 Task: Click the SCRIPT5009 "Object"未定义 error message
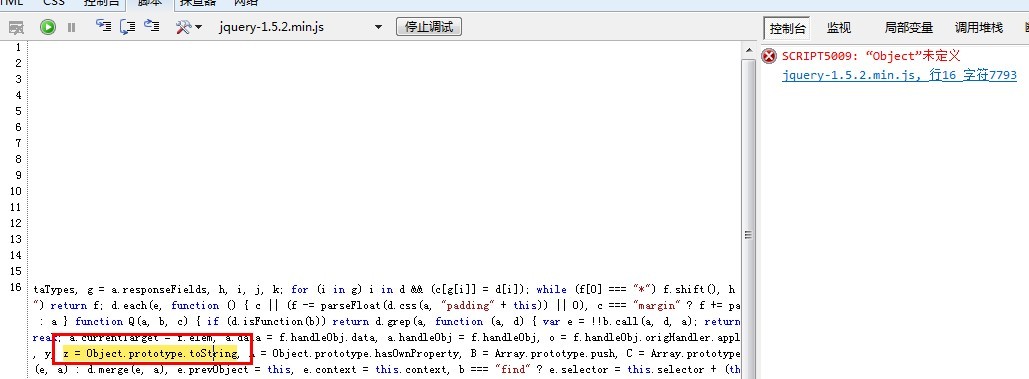(x=871, y=56)
